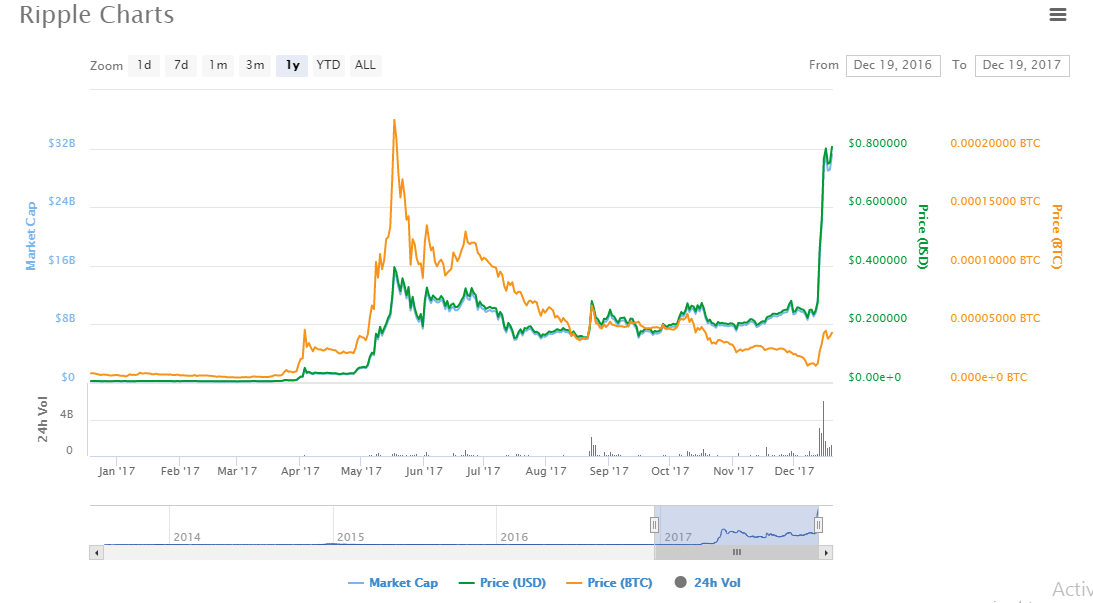Click the navigator scrollbar thumb

pyautogui.click(x=737, y=552)
